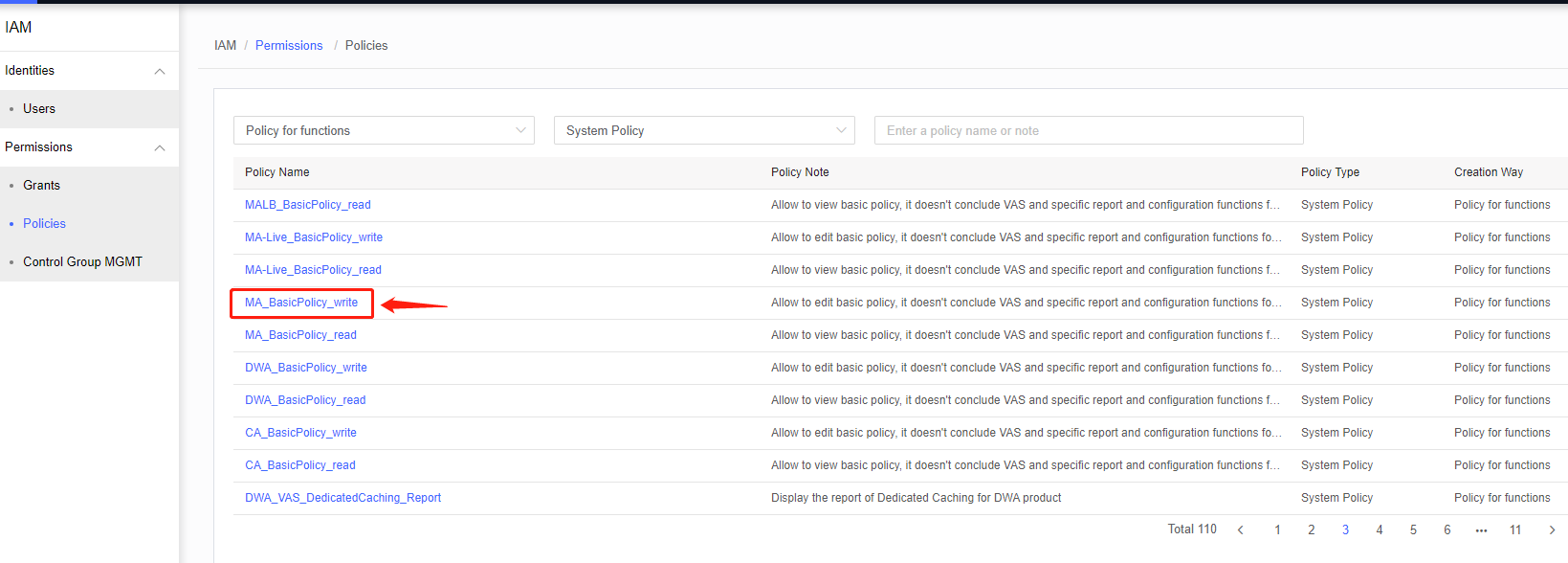Collapse the Identities section chevron
The height and width of the screenshot is (563, 1568).
pos(160,71)
